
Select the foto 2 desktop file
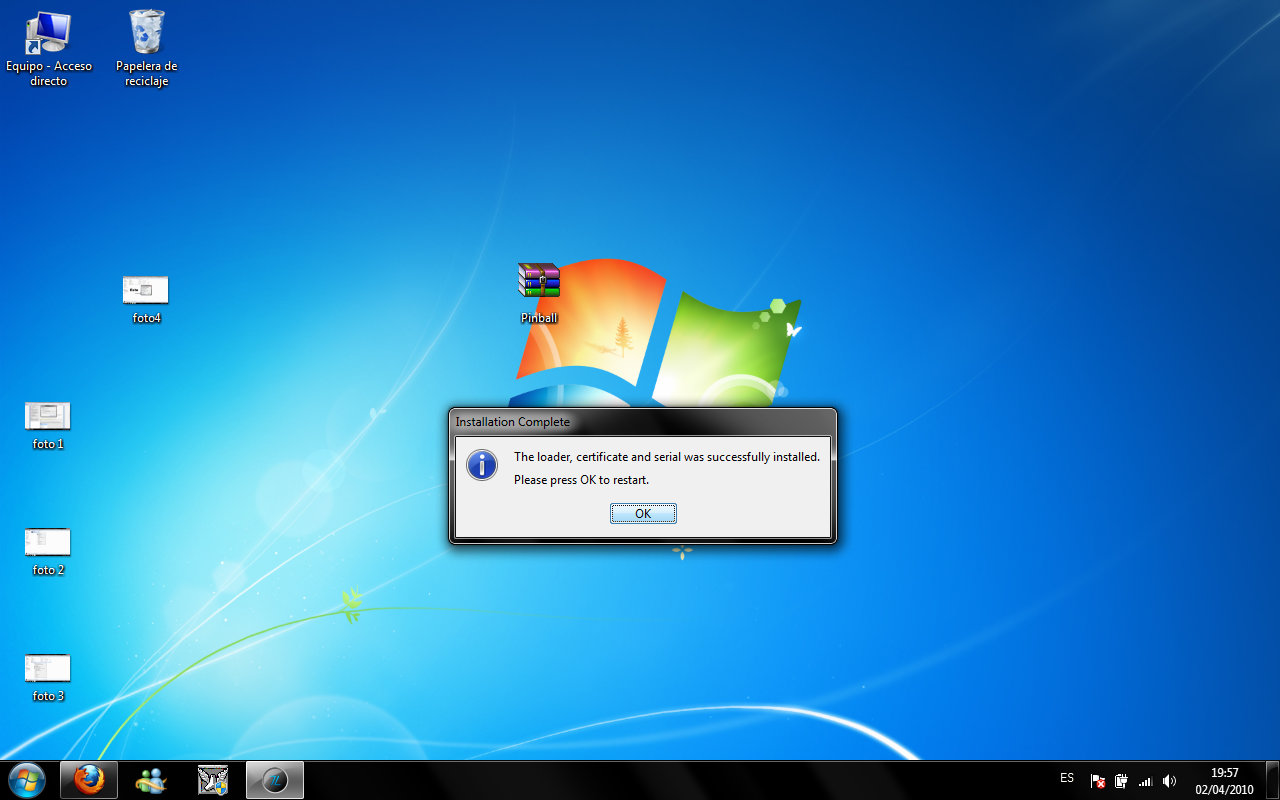pos(48,552)
